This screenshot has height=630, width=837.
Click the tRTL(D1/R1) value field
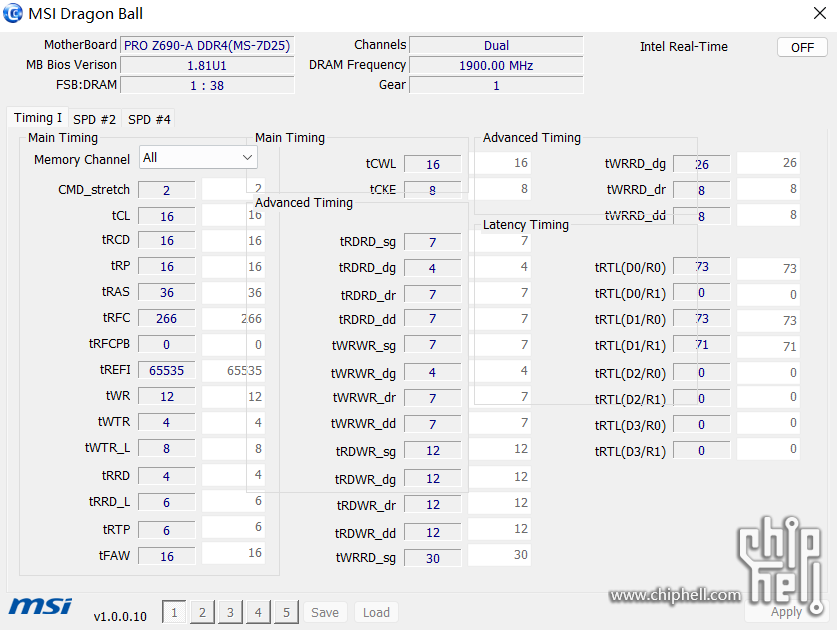(701, 345)
